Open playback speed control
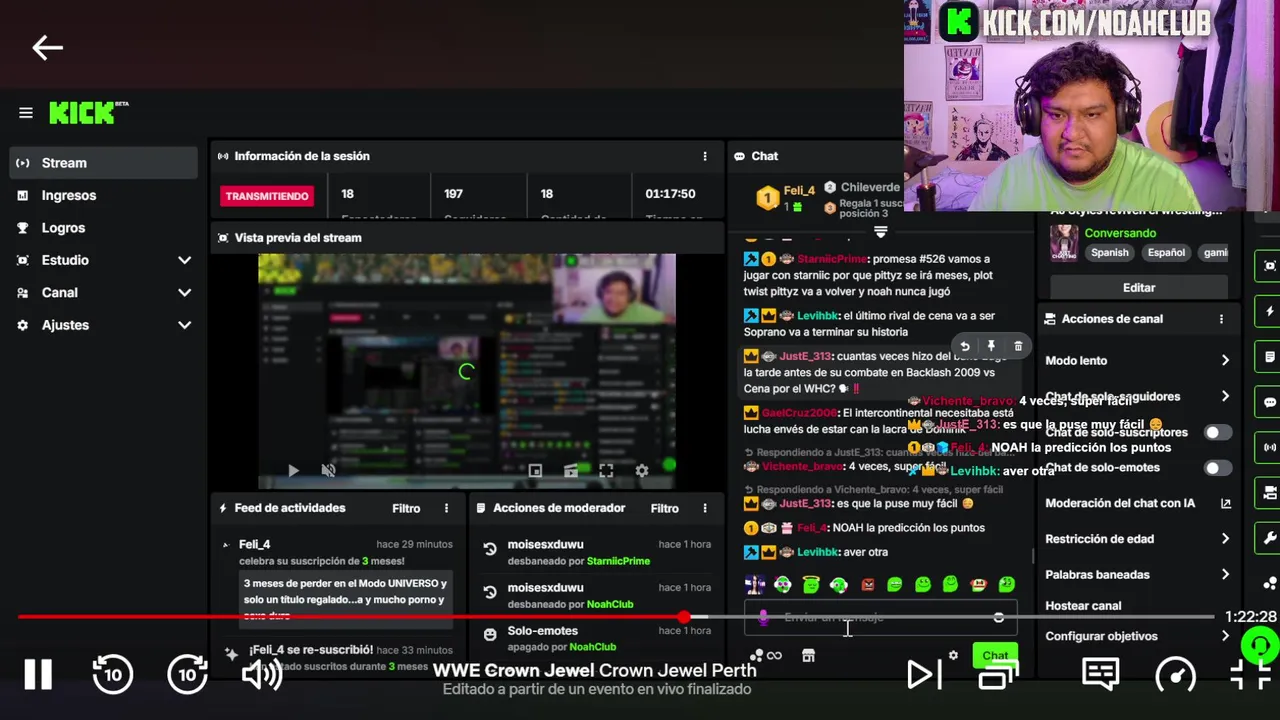The height and width of the screenshot is (720, 1280). click(1176, 676)
